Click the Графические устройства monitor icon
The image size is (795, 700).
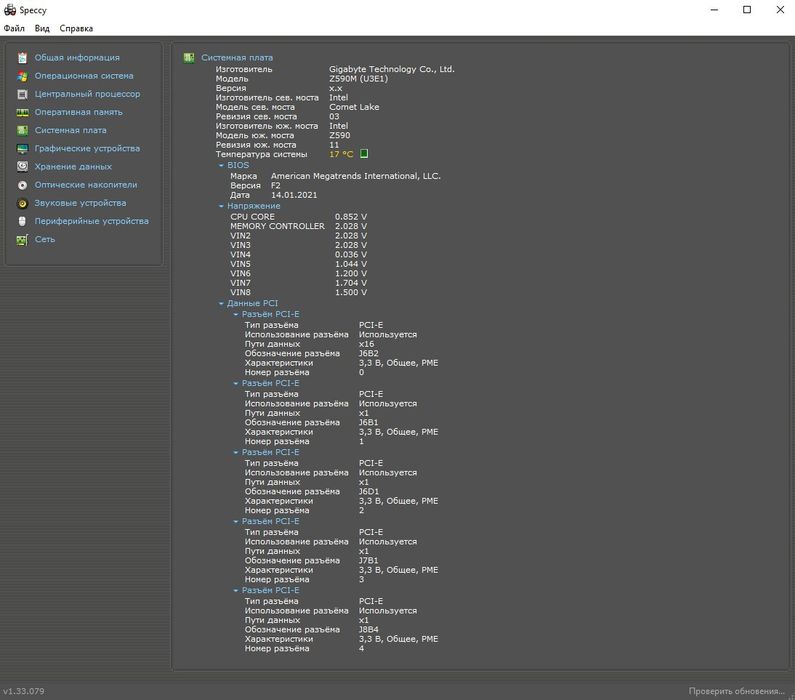[22, 149]
